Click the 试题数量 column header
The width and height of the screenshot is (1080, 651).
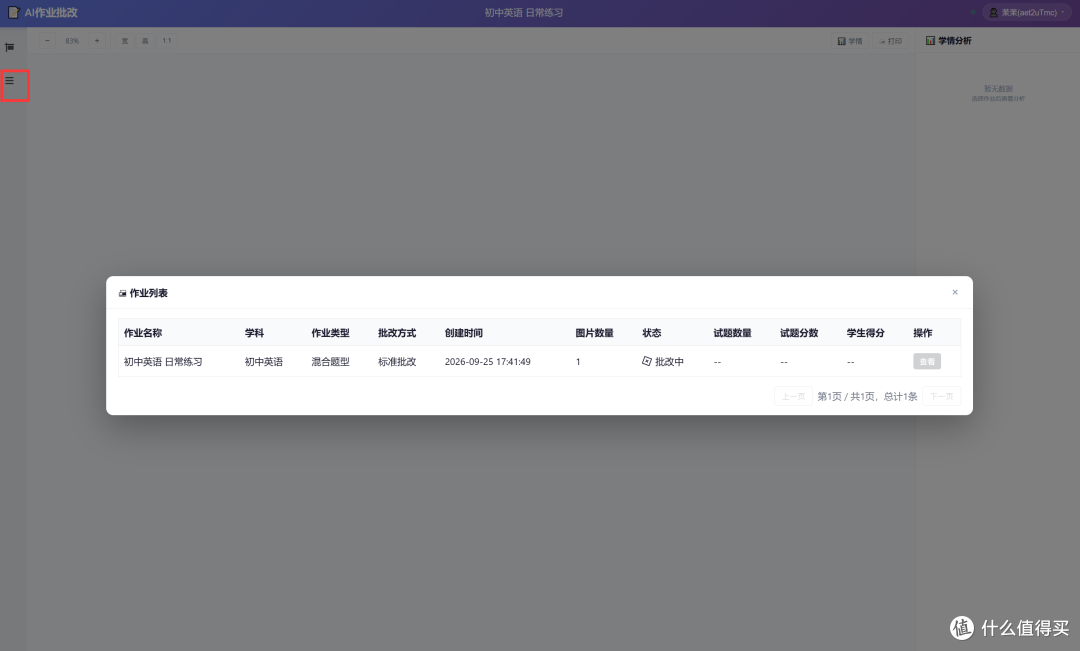coord(732,333)
